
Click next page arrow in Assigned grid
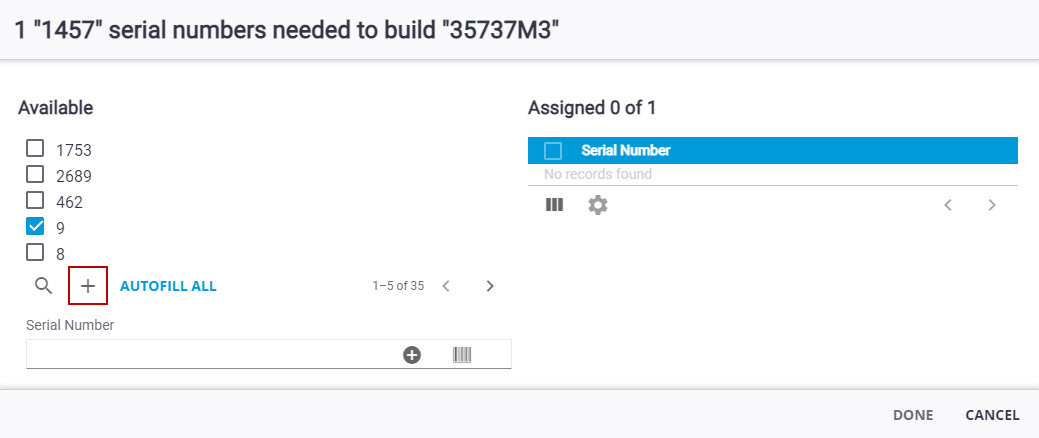tap(992, 205)
